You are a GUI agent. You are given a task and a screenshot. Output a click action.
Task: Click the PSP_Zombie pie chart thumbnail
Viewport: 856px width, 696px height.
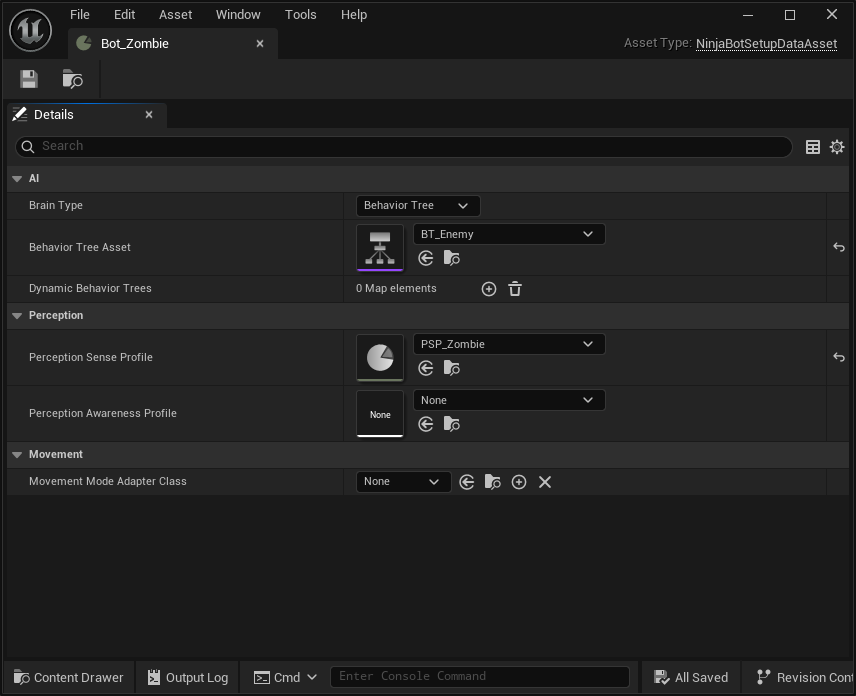tap(380, 357)
